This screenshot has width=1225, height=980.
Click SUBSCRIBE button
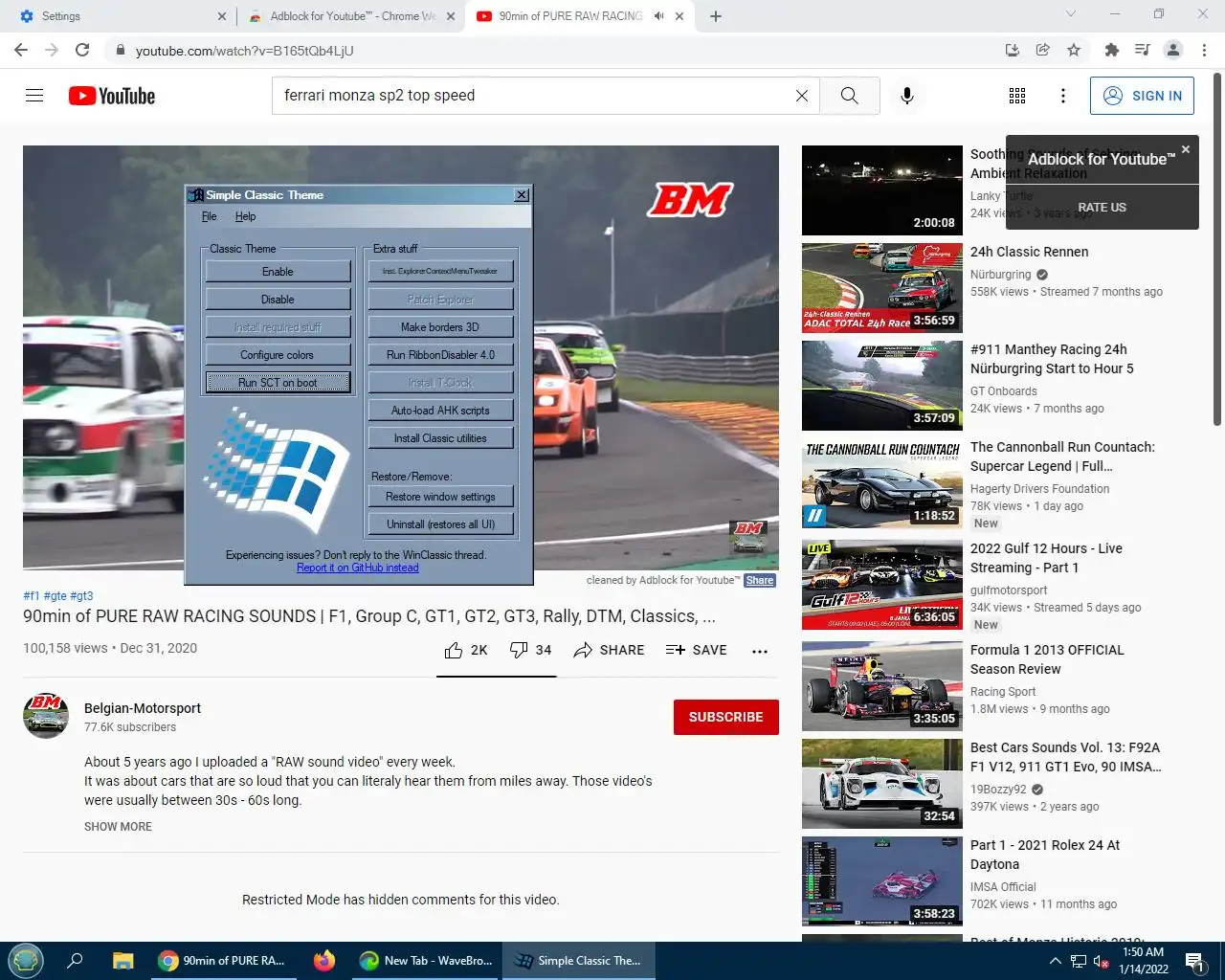(725, 717)
